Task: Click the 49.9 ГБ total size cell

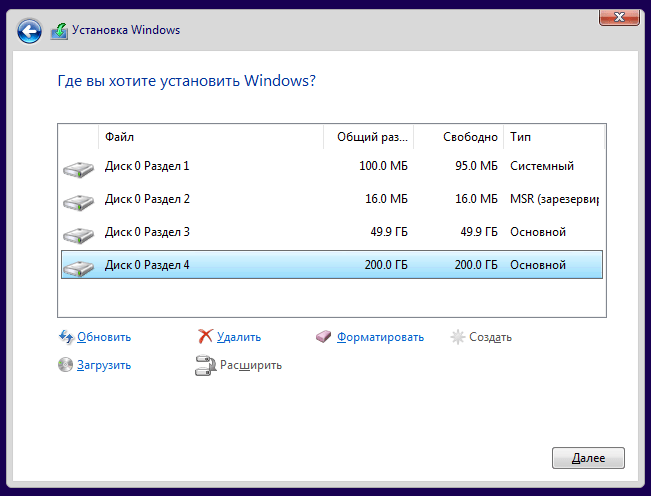Action: (x=389, y=232)
